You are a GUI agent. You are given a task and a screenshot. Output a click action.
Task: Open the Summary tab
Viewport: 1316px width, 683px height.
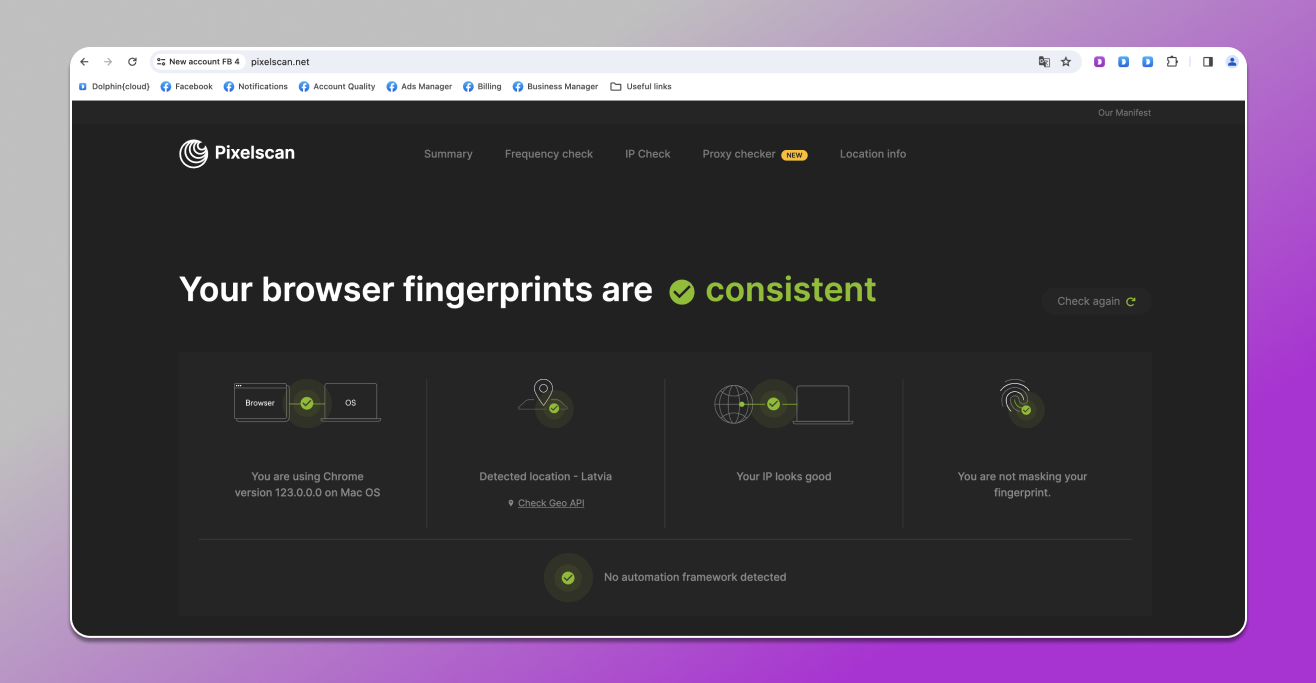click(x=448, y=154)
